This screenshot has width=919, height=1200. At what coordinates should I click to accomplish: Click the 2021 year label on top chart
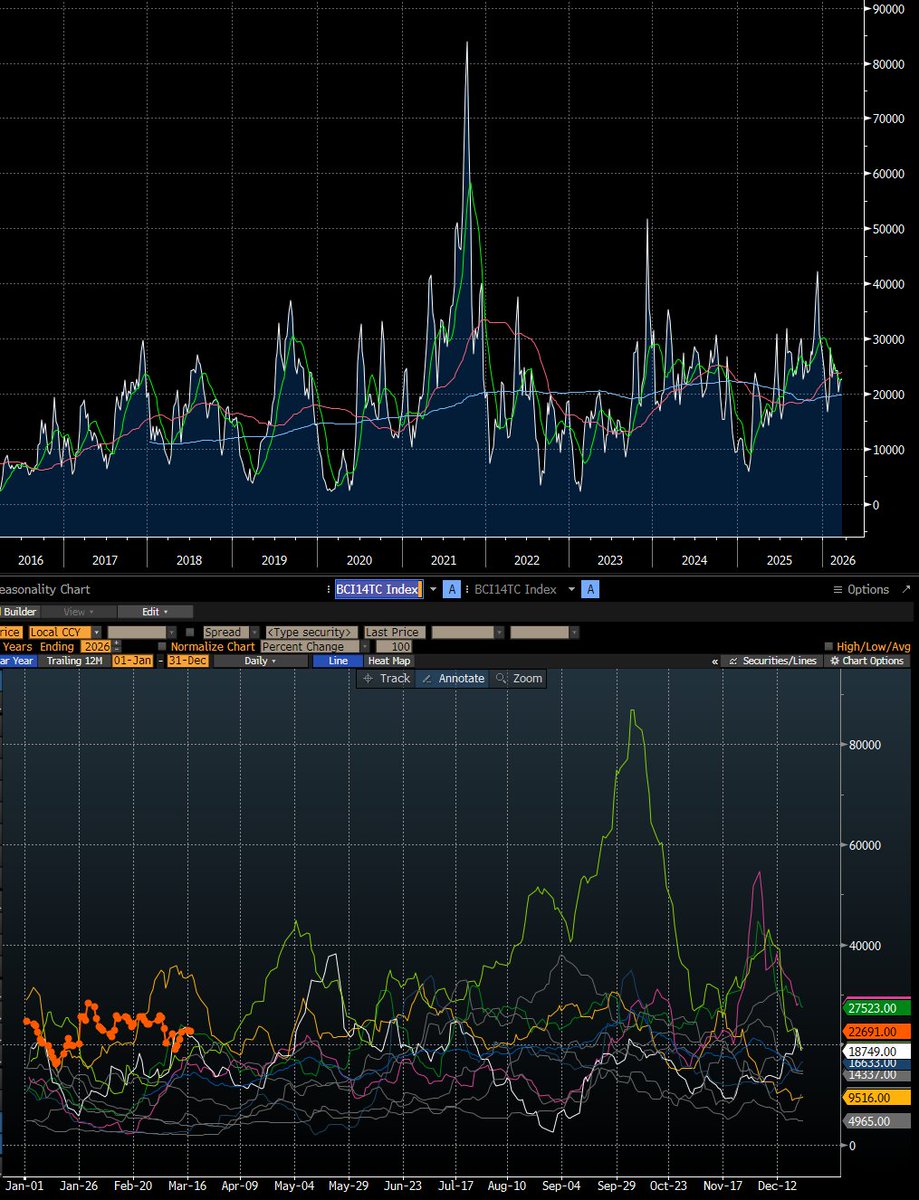pos(442,560)
